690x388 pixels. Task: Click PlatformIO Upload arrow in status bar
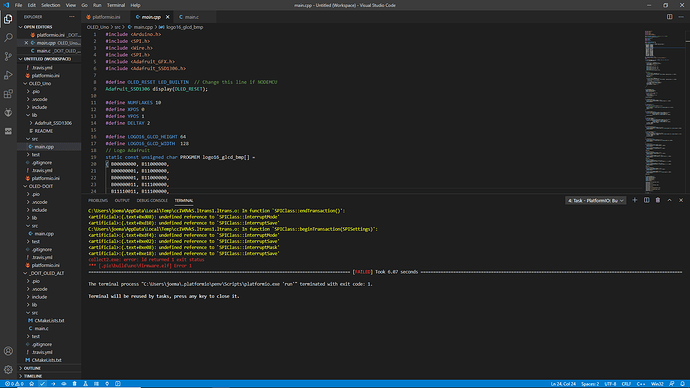pyautogui.click(x=53, y=384)
